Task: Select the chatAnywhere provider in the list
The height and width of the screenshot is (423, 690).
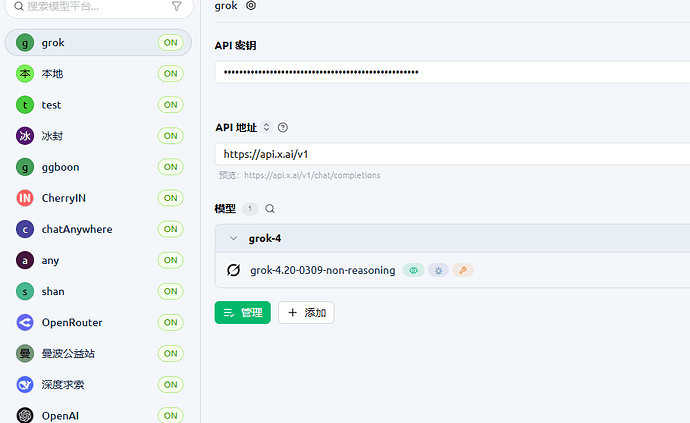Action: coord(98,229)
